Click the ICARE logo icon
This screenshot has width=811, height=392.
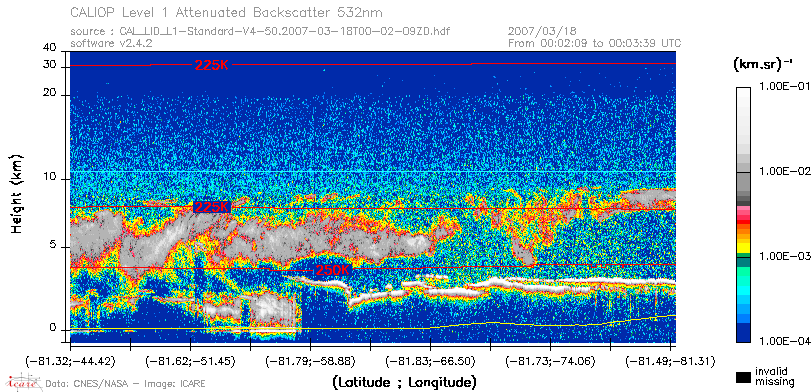(x=23, y=382)
